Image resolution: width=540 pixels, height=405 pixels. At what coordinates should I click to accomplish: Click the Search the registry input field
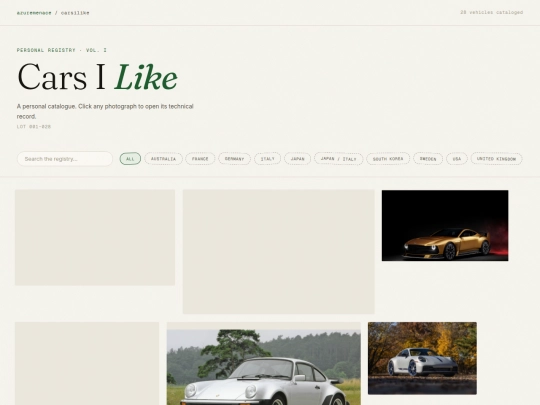(65, 159)
